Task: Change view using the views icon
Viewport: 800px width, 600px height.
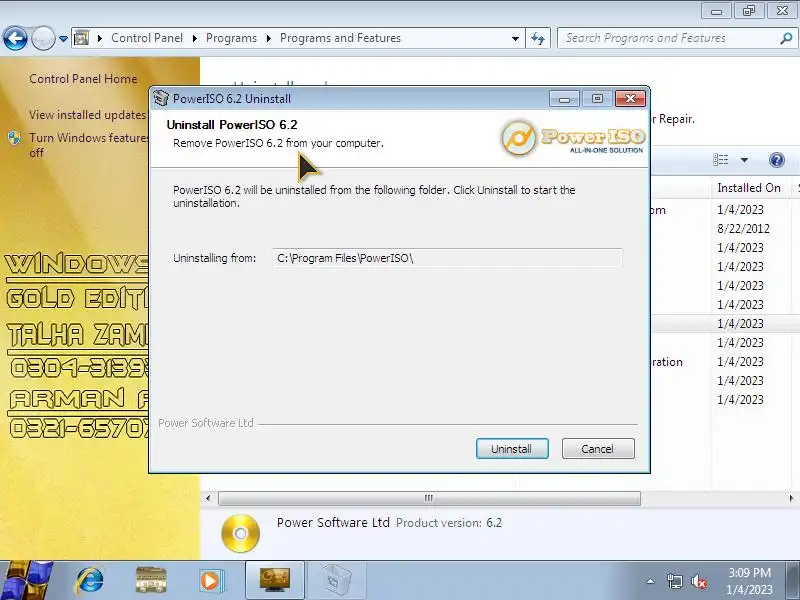Action: pyautogui.click(x=720, y=160)
